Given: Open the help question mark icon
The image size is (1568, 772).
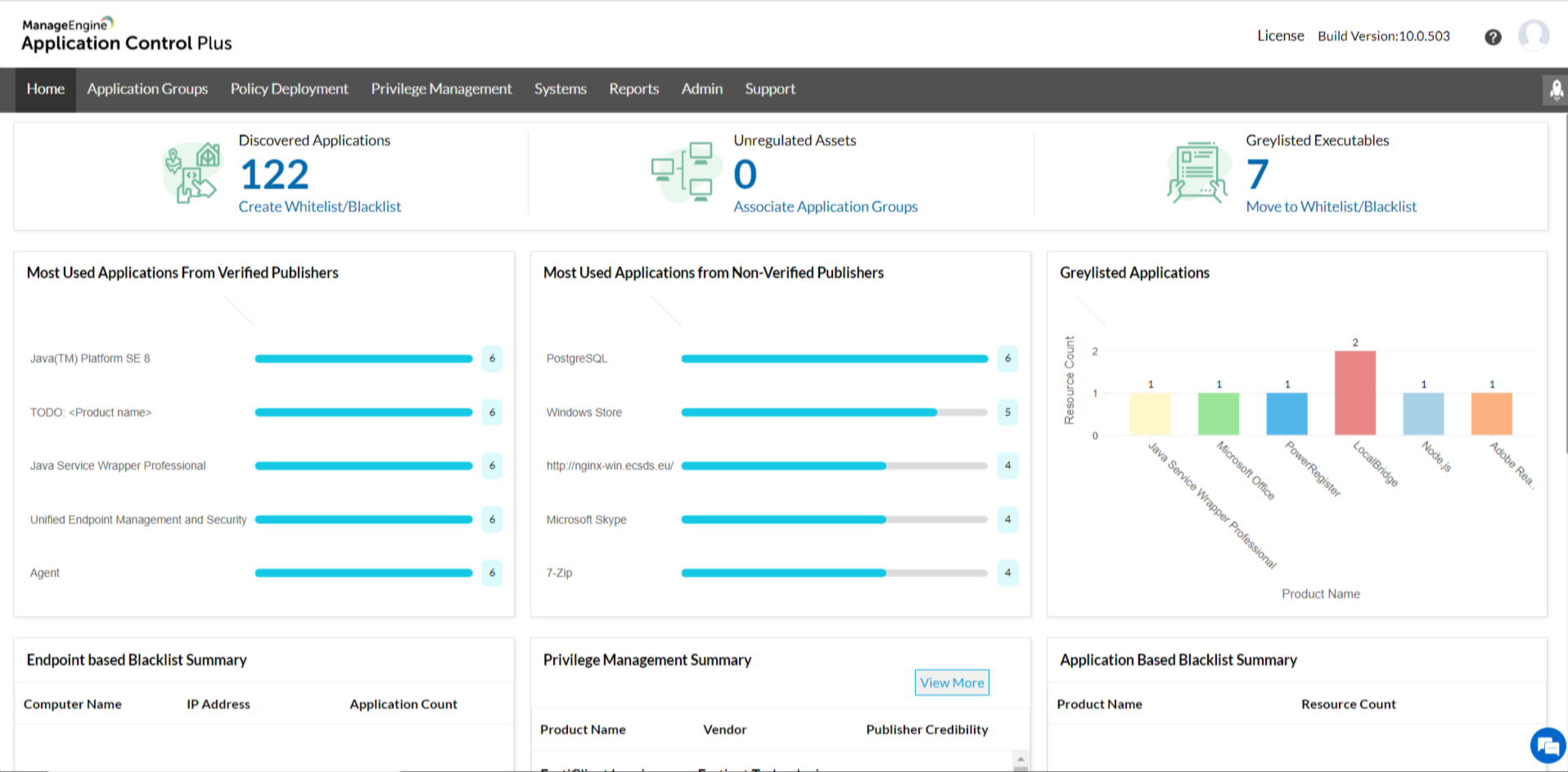Looking at the screenshot, I should tap(1493, 37).
